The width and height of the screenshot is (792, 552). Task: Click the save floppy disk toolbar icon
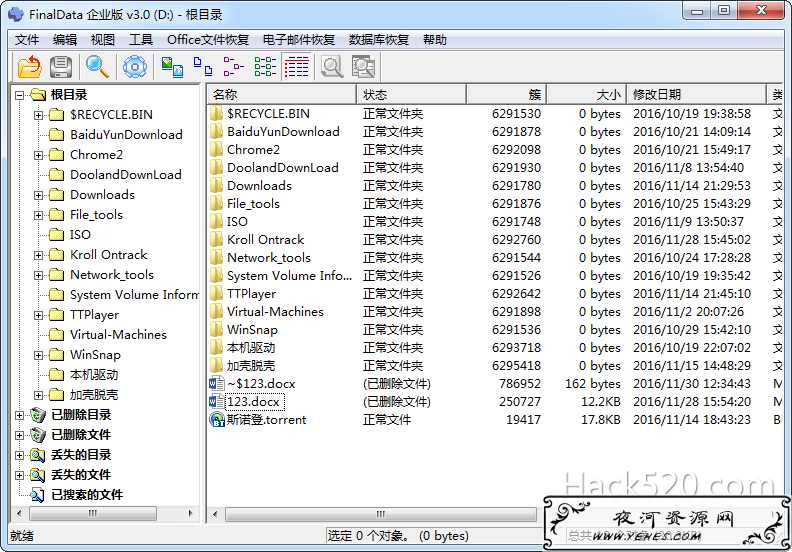[61, 66]
